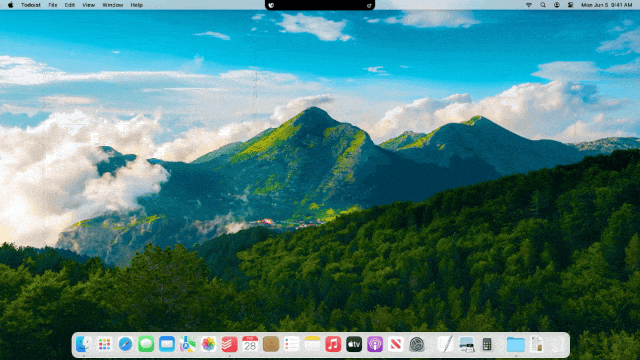Viewport: 640px width, 360px height.
Task: Open Podcasts from the dock
Action: coord(375,344)
